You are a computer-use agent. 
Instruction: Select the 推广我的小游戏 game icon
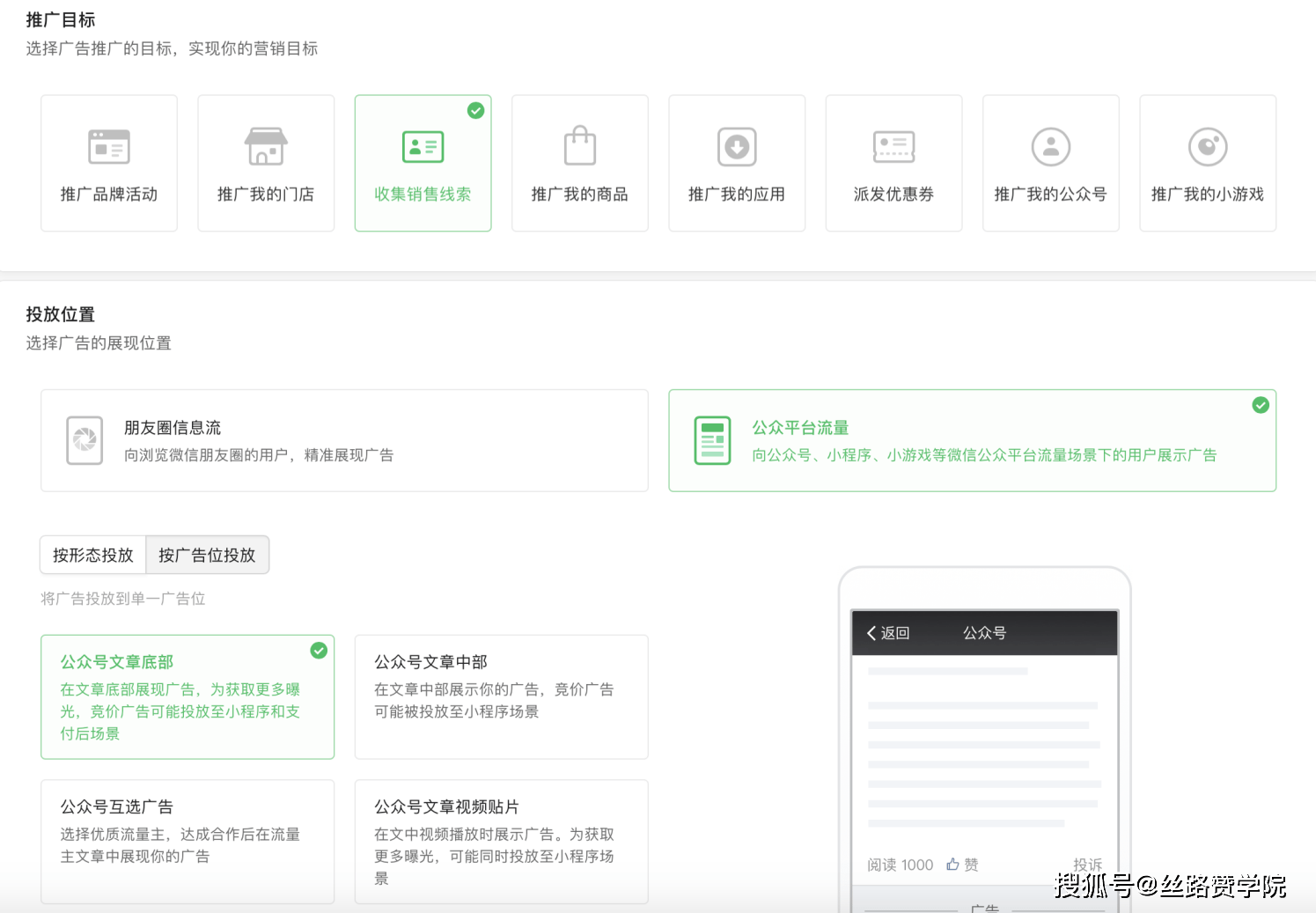1208,147
